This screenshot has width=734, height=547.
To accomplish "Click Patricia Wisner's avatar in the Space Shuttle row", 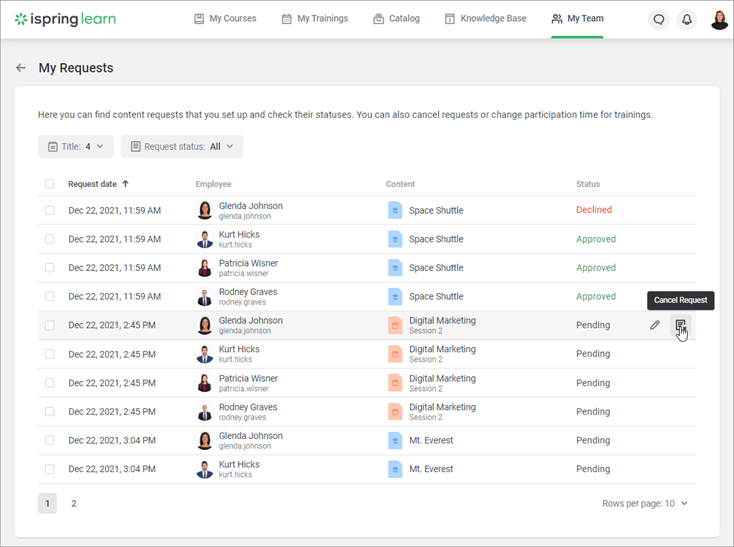I will 205,268.
